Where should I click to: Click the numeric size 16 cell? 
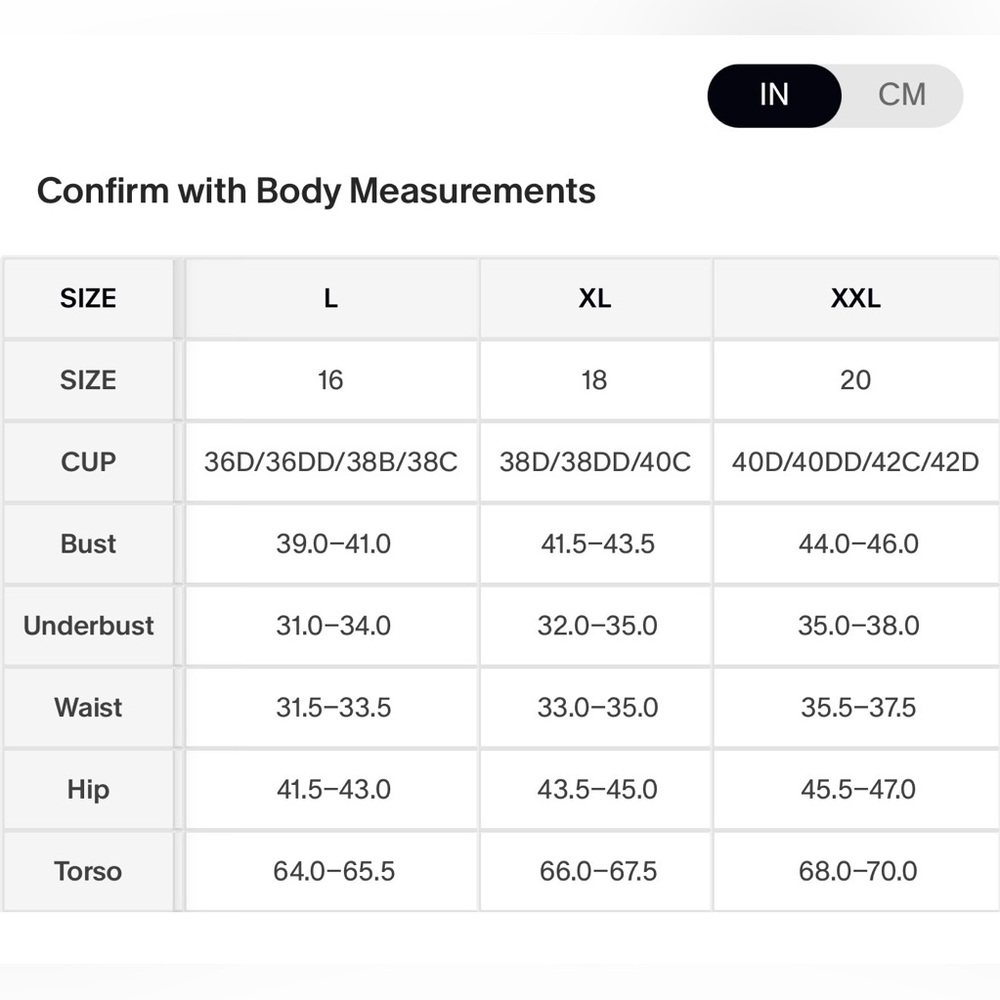331,380
